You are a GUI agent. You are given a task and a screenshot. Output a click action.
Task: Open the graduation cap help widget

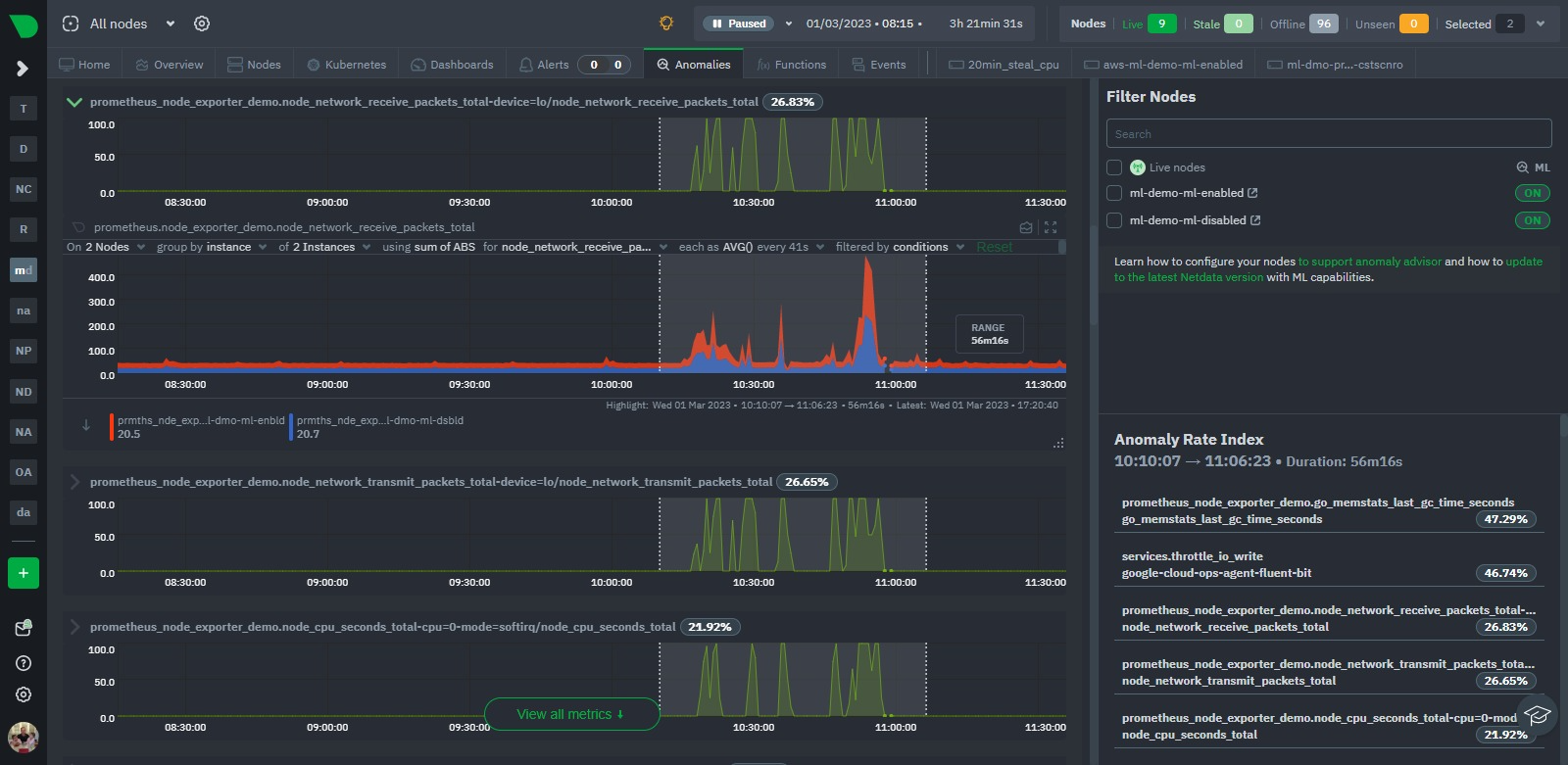(1537, 715)
